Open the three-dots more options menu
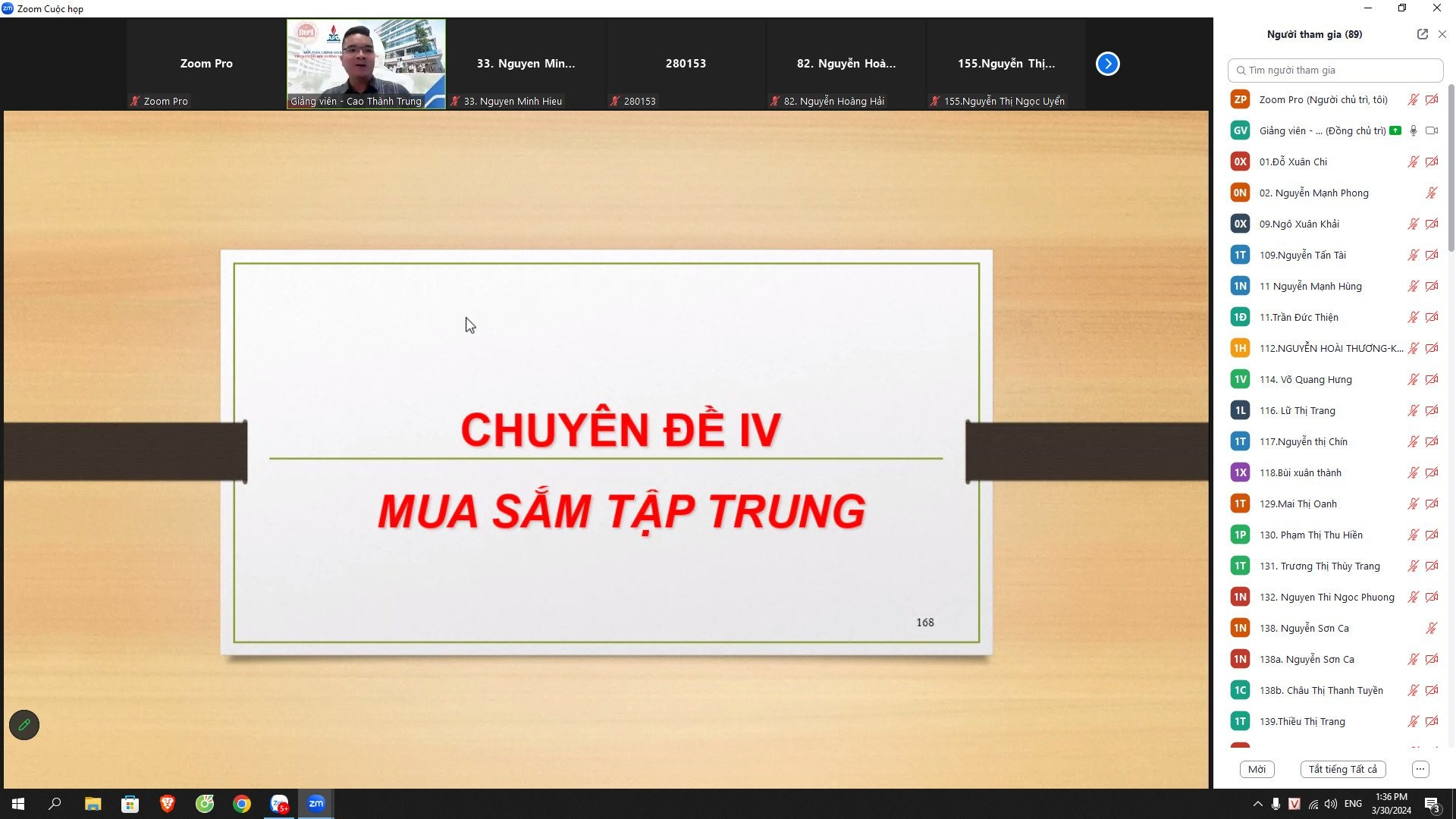The width and height of the screenshot is (1456, 819). 1420,769
